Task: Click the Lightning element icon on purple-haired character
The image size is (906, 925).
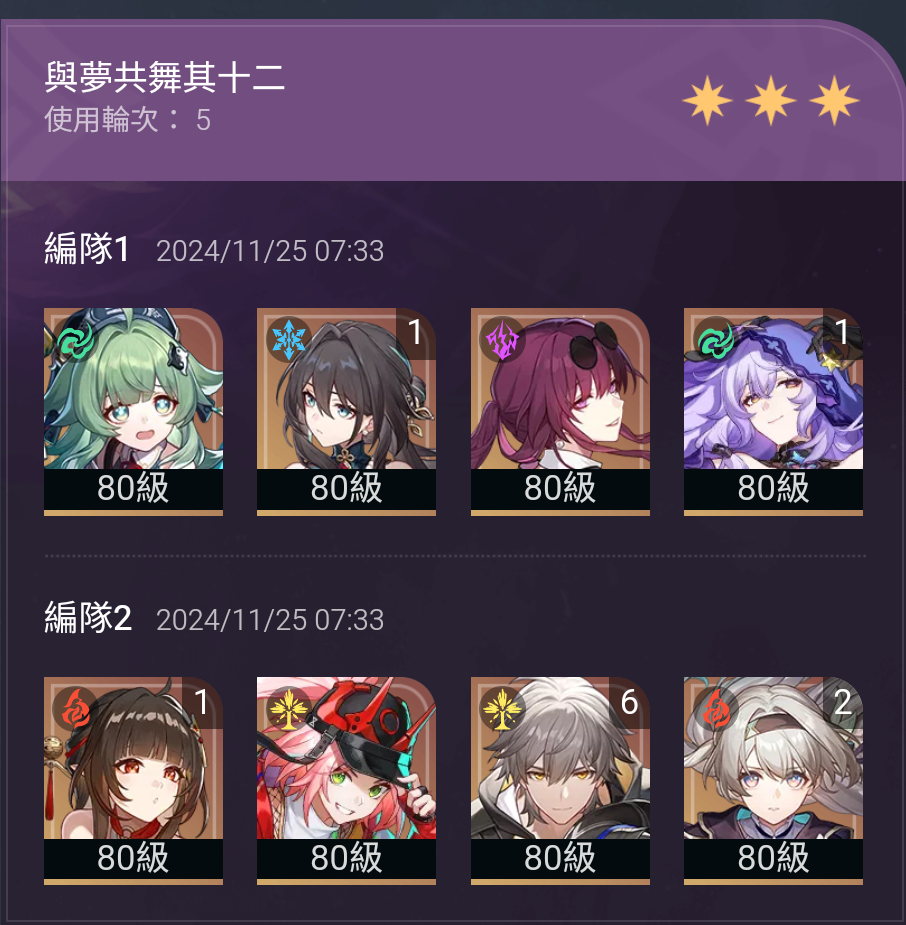Action: 502,340
